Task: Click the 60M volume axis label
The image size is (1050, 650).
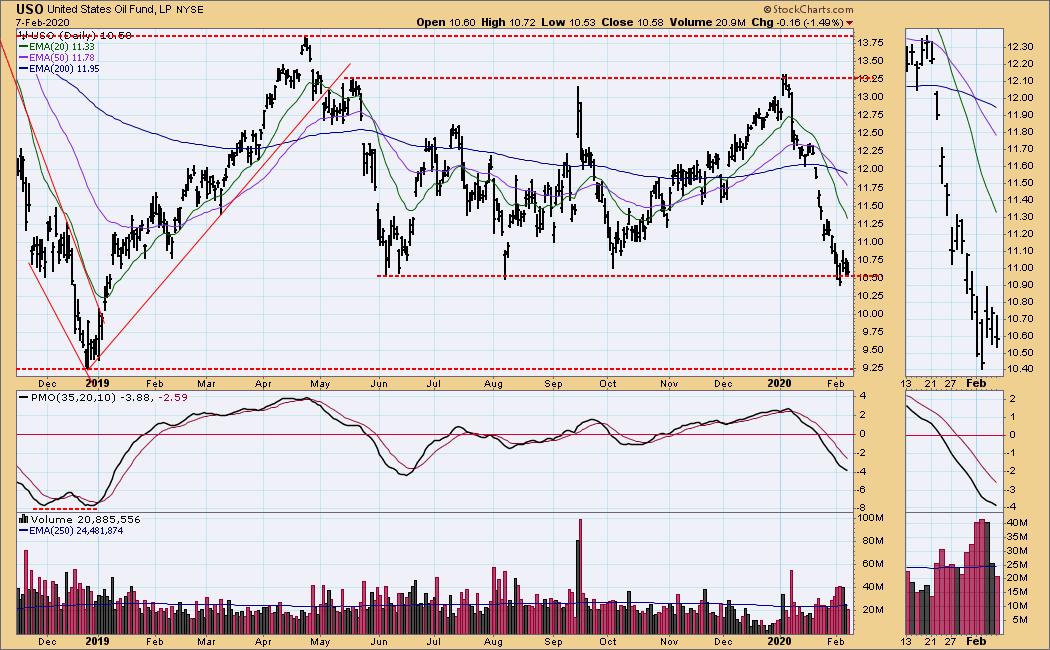Action: coord(873,564)
